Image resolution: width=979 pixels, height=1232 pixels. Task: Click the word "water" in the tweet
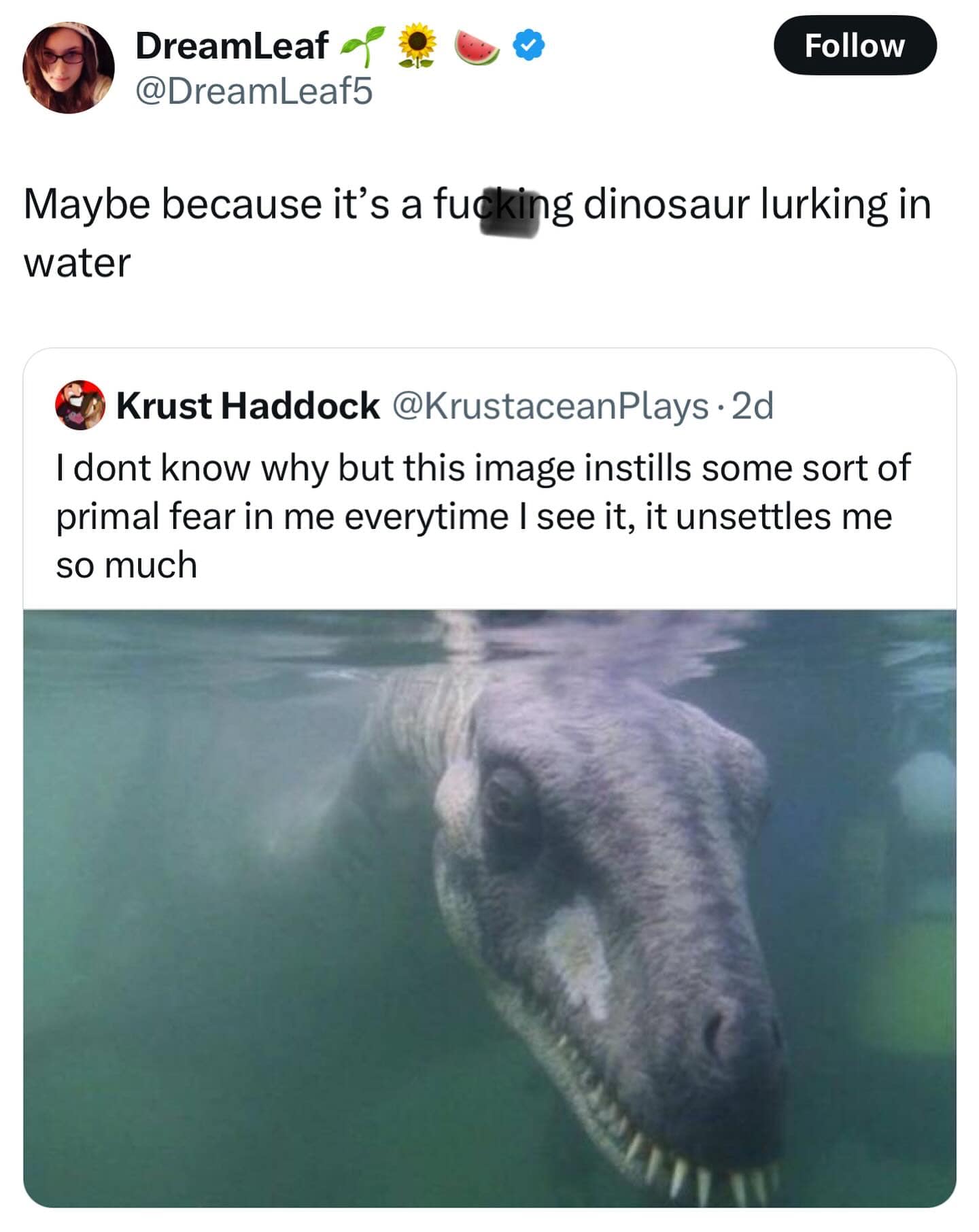click(77, 263)
